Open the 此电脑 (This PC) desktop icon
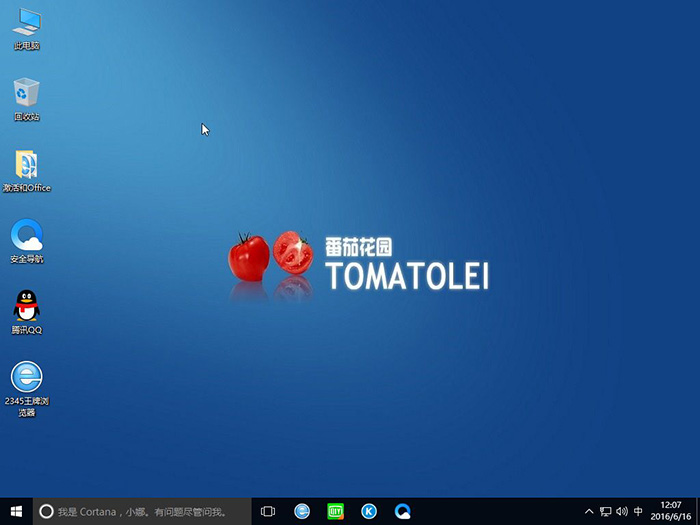The height and width of the screenshot is (525, 700). (x=27, y=22)
